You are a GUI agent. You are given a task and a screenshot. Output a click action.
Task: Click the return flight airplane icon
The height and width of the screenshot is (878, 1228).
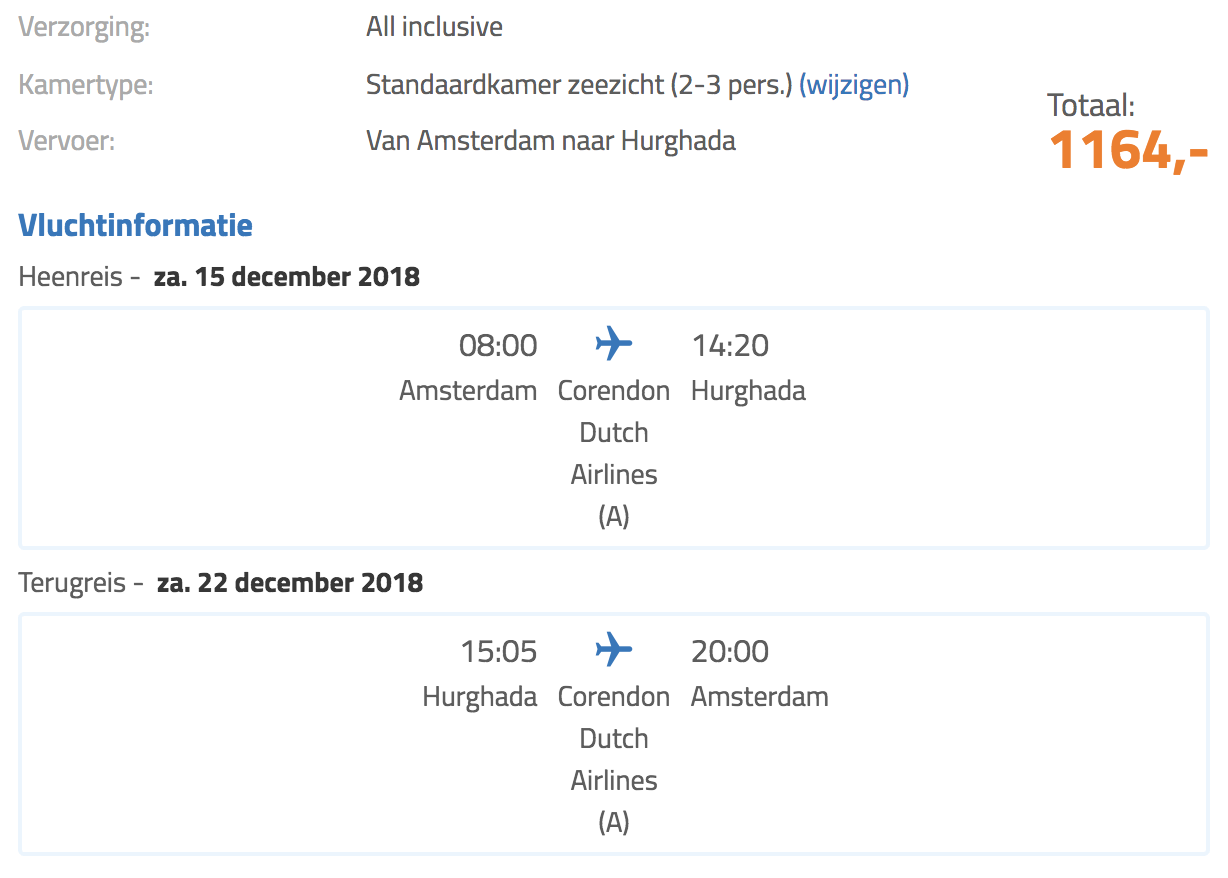[x=613, y=651]
